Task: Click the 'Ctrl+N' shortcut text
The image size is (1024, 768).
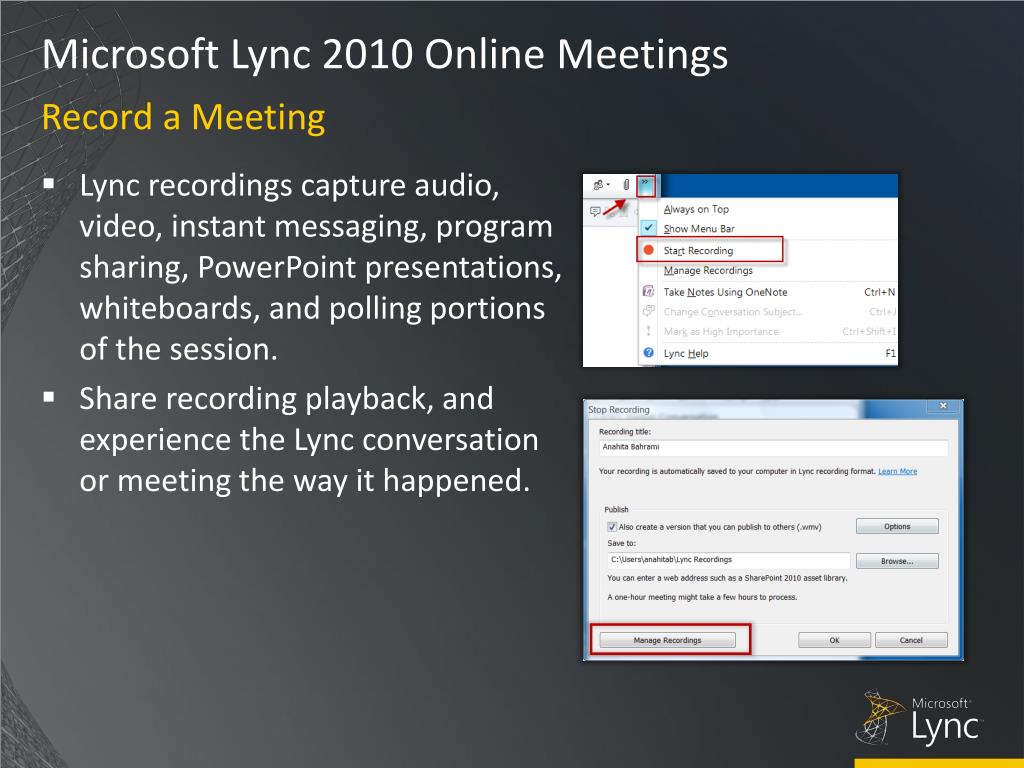Action: tap(880, 292)
